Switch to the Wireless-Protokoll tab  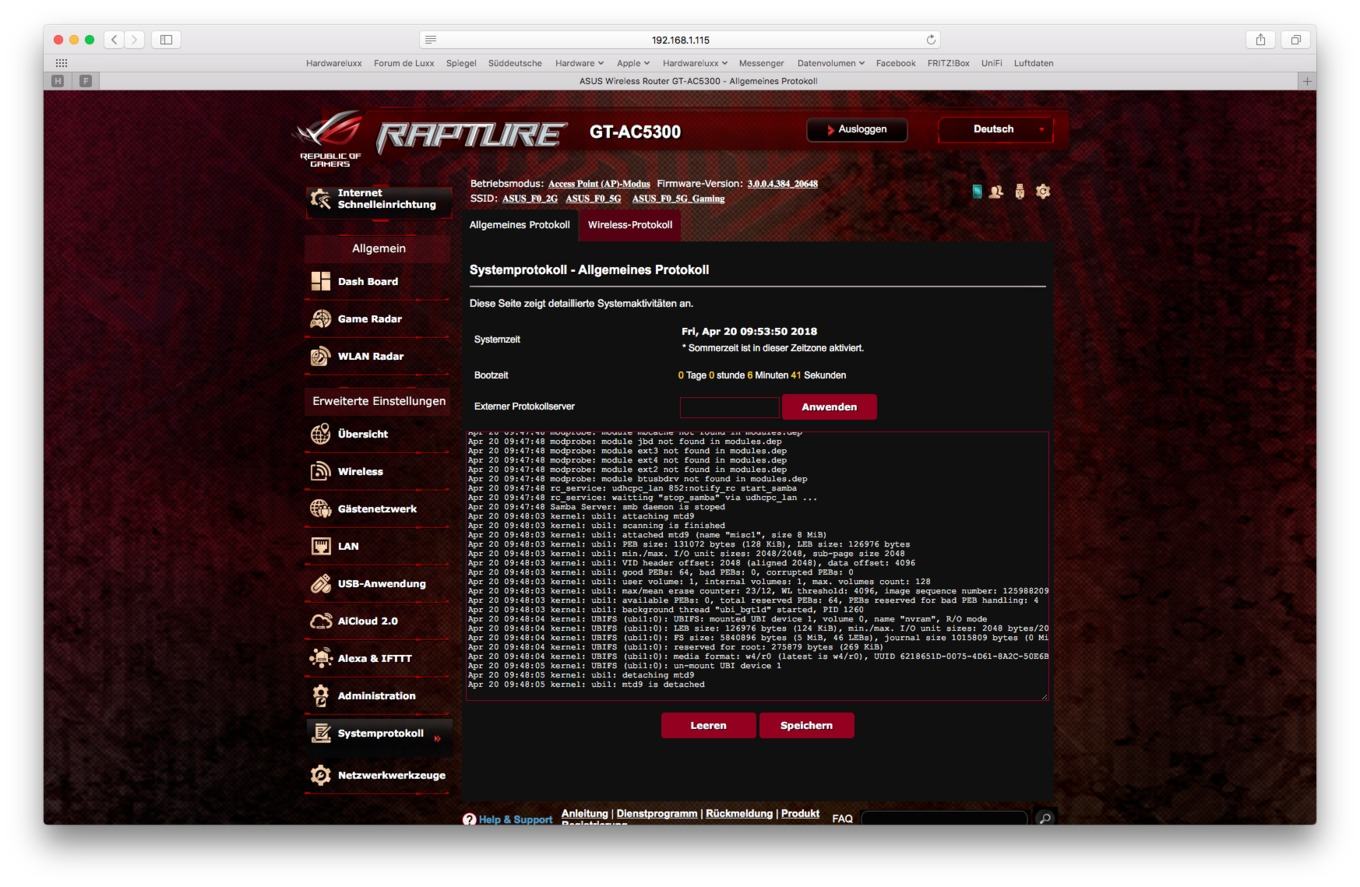click(x=630, y=225)
